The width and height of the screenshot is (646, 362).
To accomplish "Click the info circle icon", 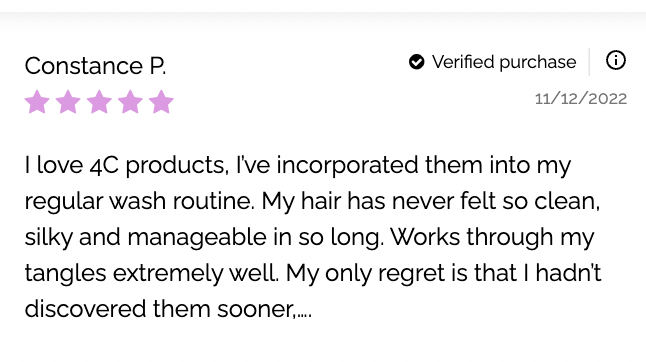I will pos(616,61).
